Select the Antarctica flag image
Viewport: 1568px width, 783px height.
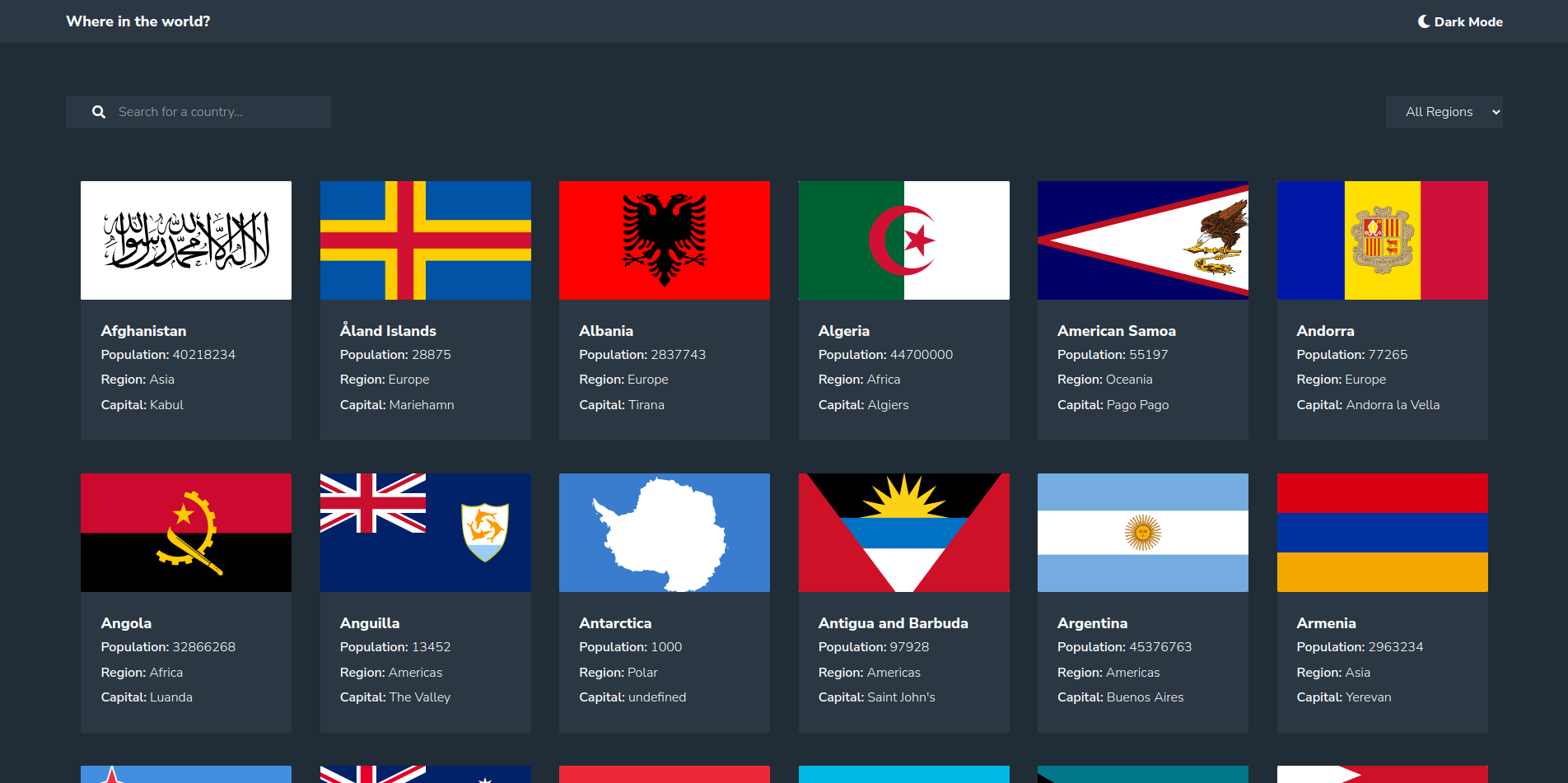(665, 533)
